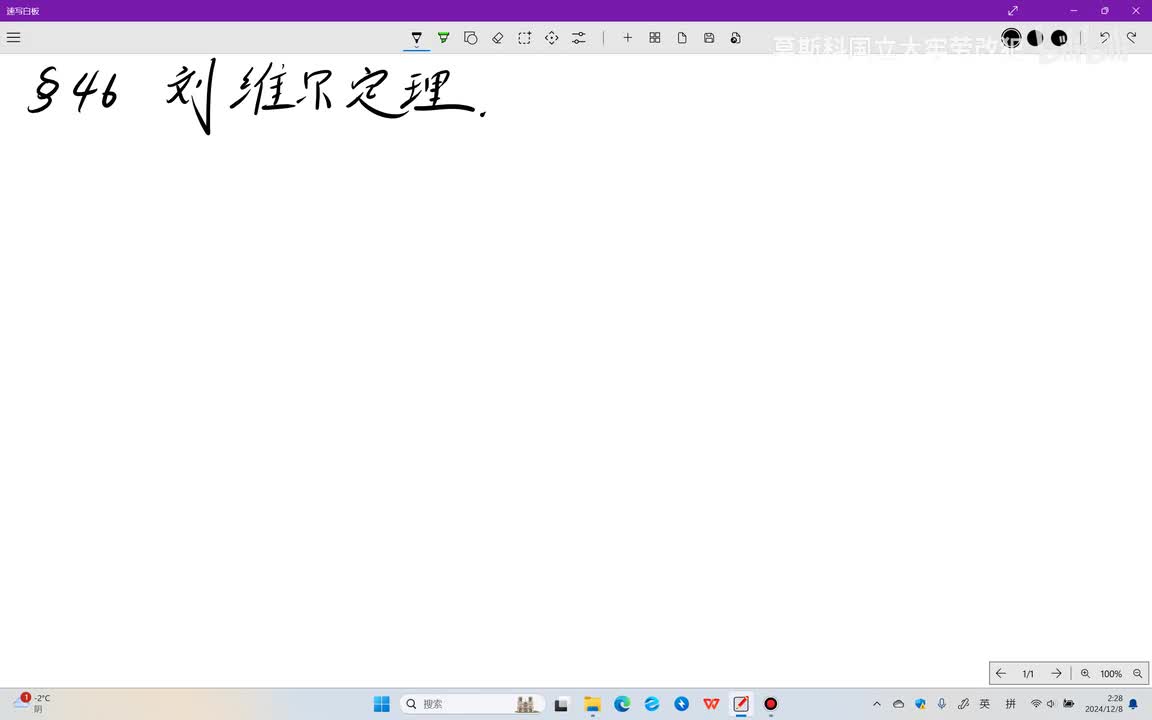The width and height of the screenshot is (1152, 720).
Task: Click the new document icon
Action: 682,37
